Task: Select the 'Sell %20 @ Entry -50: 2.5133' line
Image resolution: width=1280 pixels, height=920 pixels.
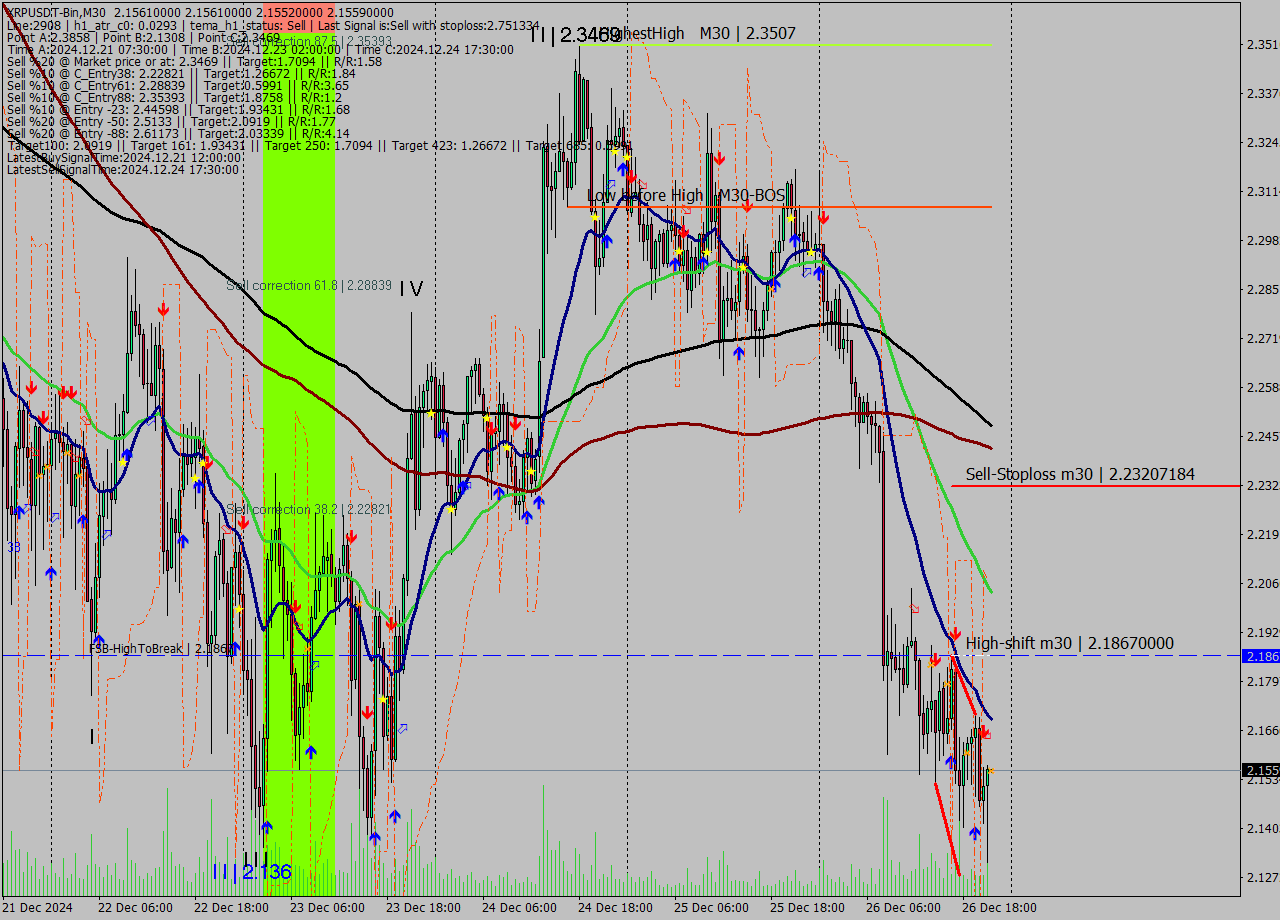Action: tap(171, 121)
